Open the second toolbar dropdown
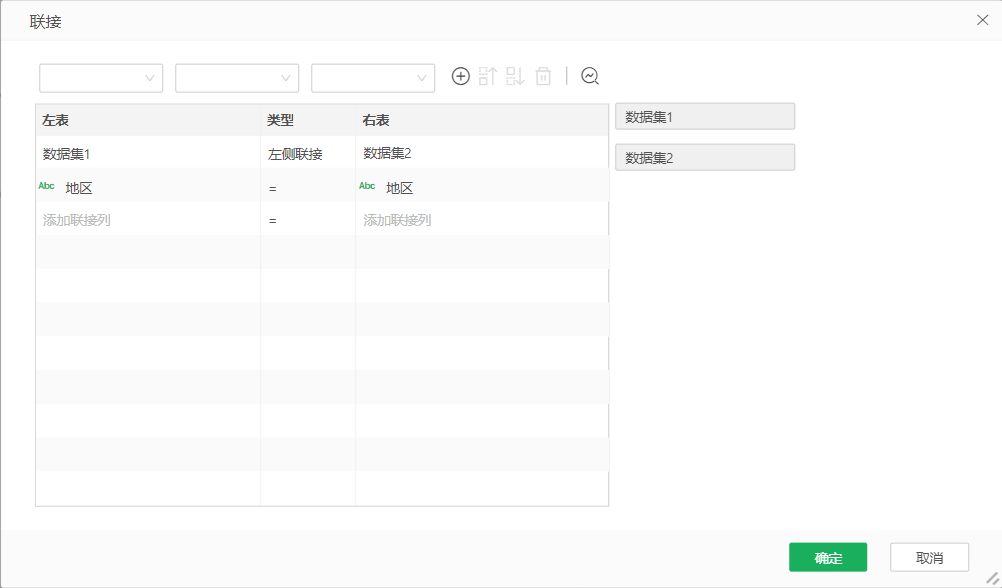The height and width of the screenshot is (588, 1002). click(237, 78)
